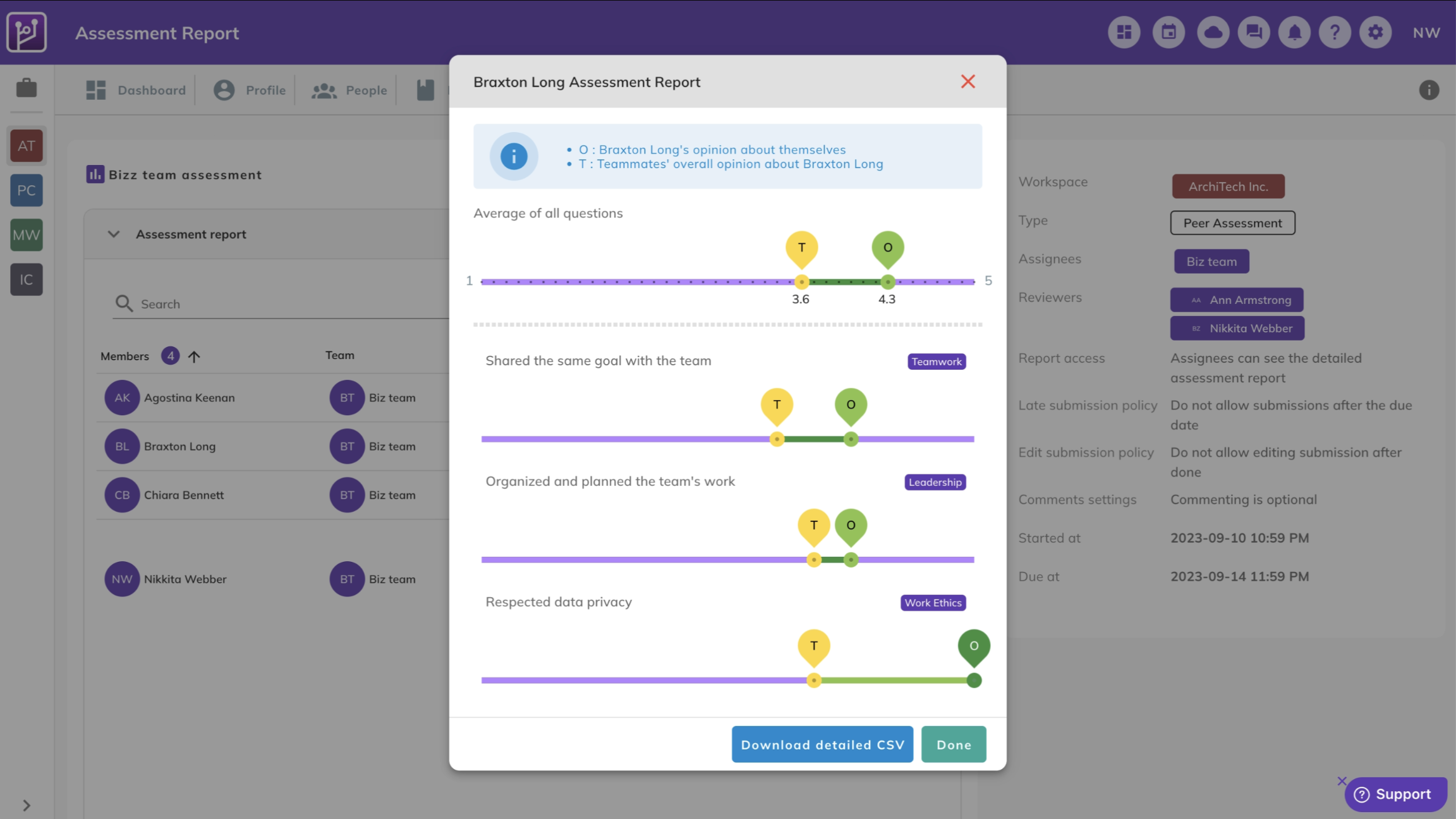Click the info icon at far right
Image resolution: width=1456 pixels, height=819 pixels.
pyautogui.click(x=1429, y=90)
